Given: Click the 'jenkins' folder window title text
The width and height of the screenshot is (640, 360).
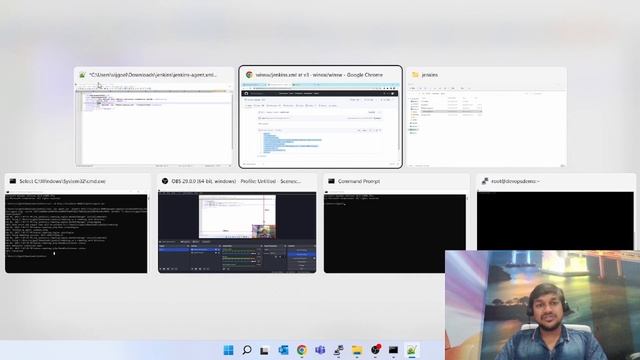Looking at the screenshot, I should (430, 75).
